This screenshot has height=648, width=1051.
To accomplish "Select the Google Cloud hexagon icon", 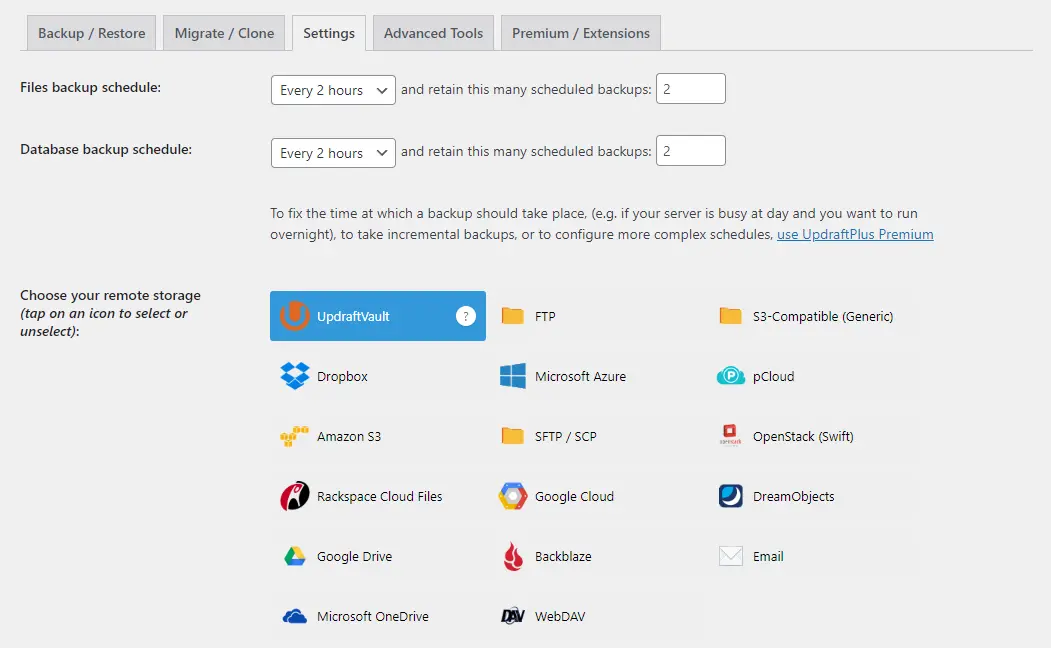I will click(513, 496).
